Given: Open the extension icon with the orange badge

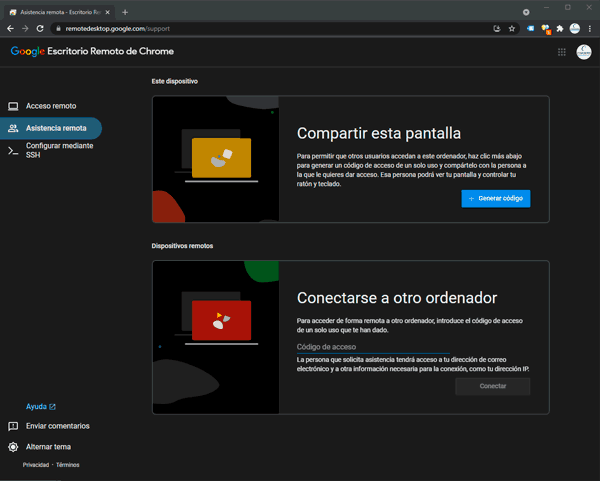Looking at the screenshot, I should click(x=546, y=29).
